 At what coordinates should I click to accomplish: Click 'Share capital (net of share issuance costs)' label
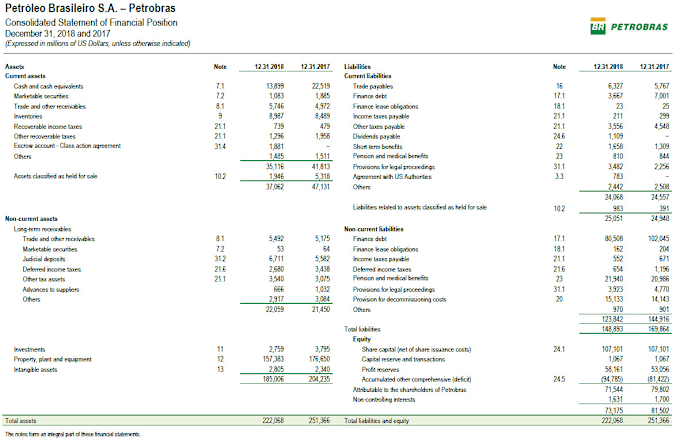click(x=416, y=350)
